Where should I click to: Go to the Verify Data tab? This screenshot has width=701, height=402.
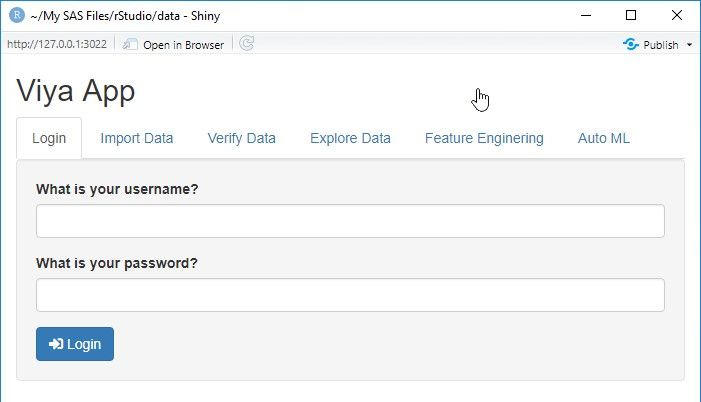tap(241, 138)
